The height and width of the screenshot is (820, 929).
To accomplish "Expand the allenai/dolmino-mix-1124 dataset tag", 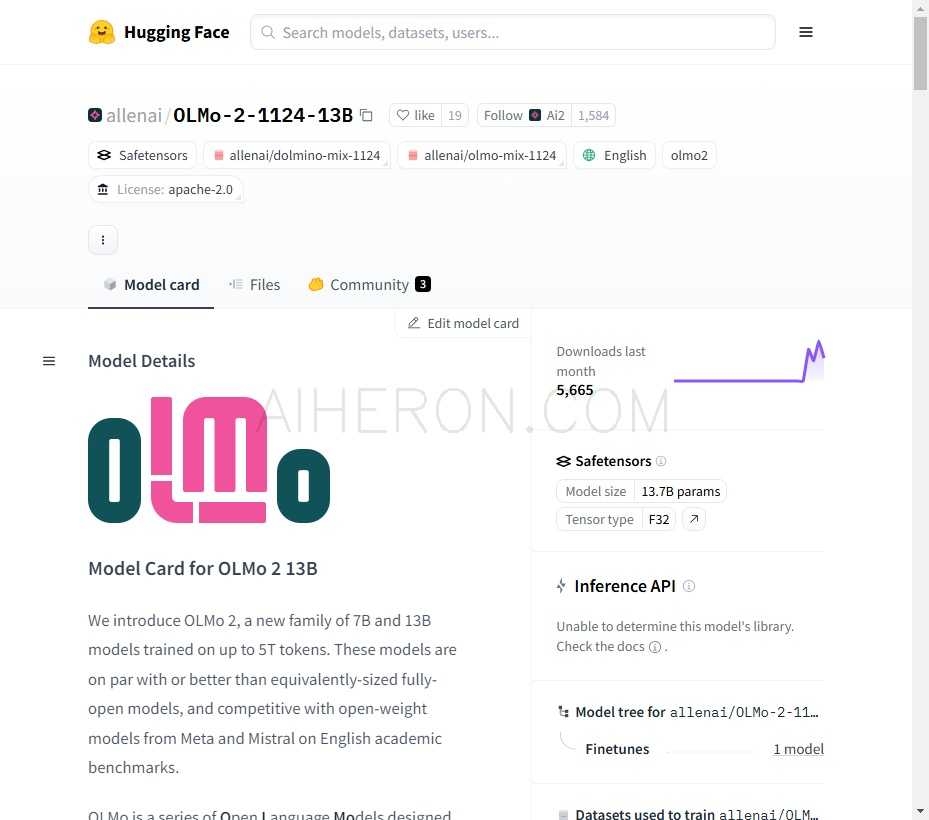I will coord(296,155).
